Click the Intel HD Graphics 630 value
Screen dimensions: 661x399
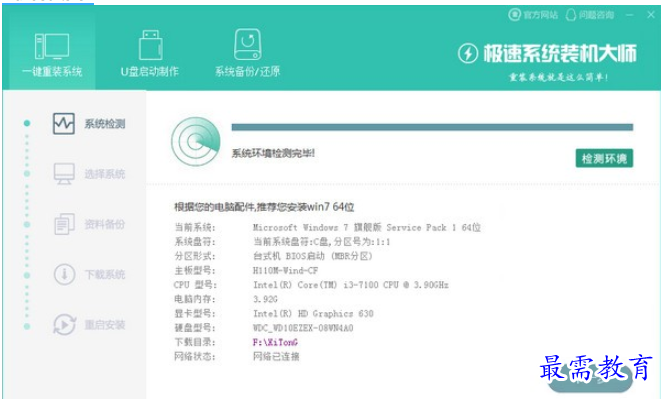[313, 313]
